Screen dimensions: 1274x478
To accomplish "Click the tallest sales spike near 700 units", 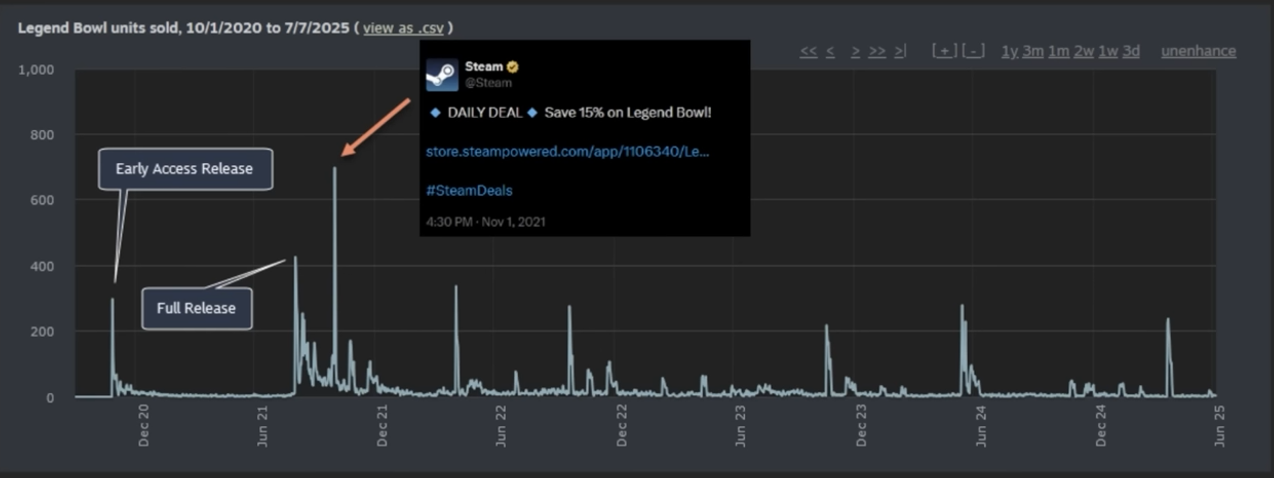I will pos(334,280).
